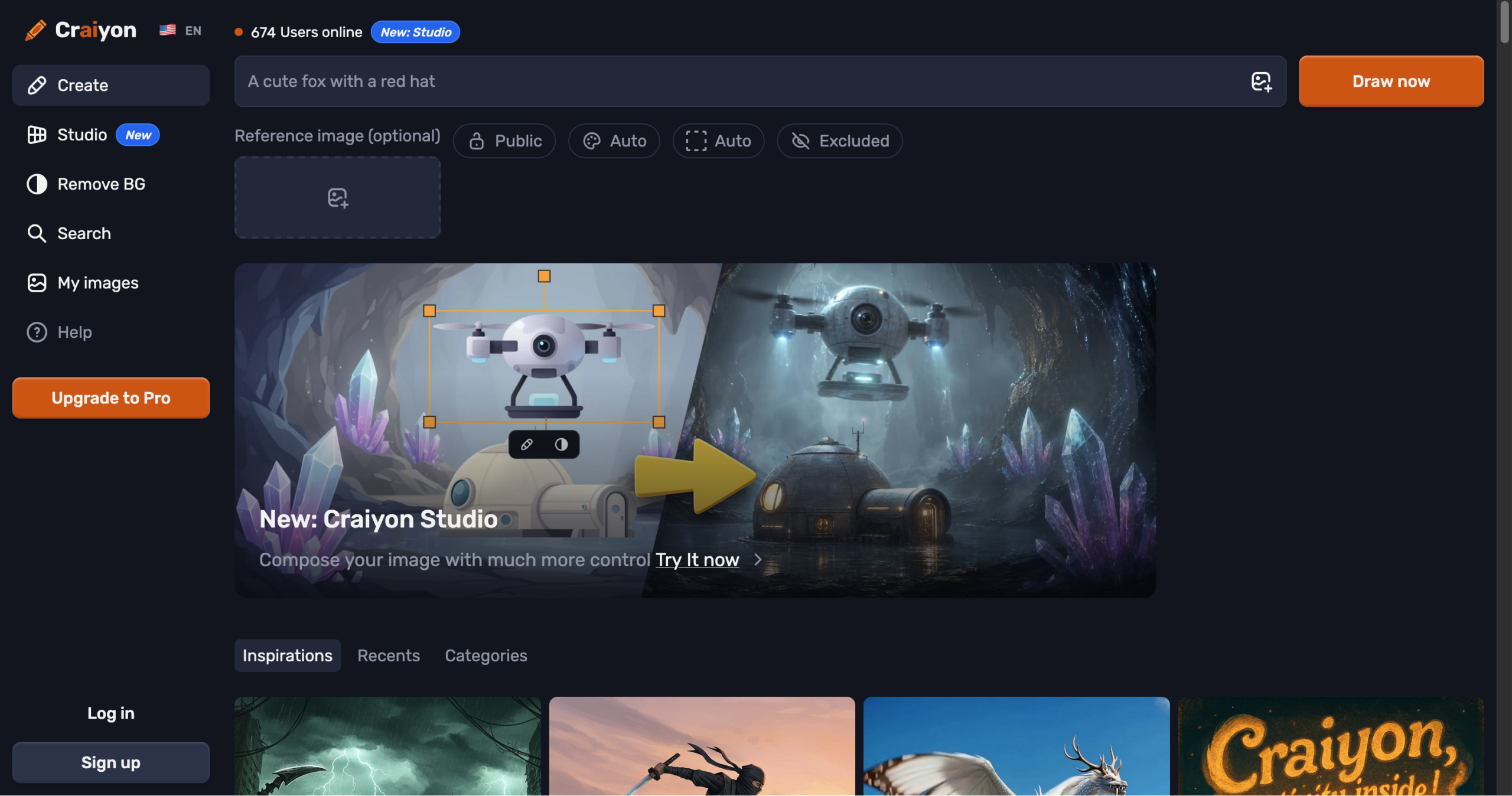
Task: Switch to the Recents tab
Action: [x=389, y=655]
